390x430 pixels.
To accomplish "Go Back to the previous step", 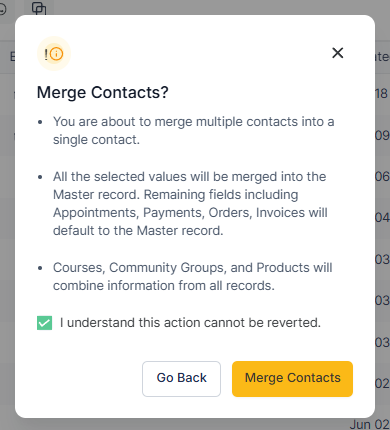I will pos(181,379).
